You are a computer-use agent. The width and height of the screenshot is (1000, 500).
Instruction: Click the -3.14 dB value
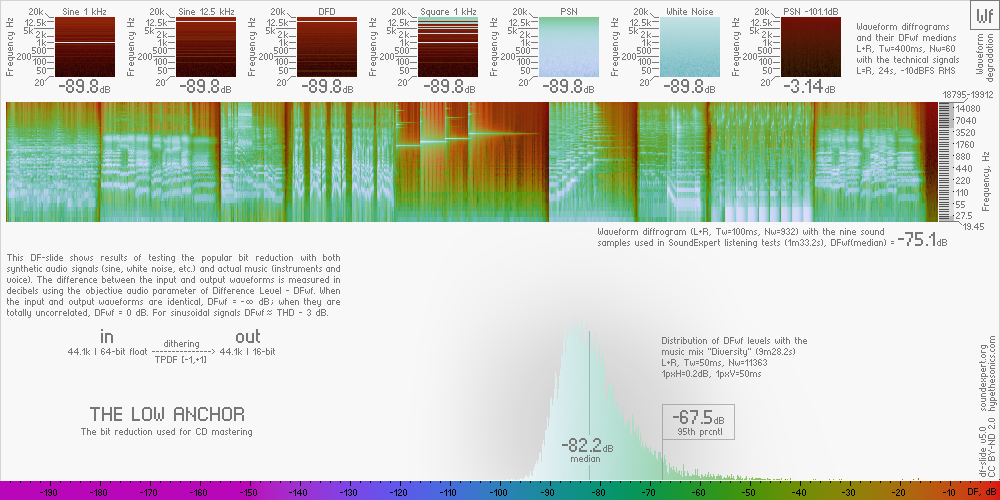coord(811,87)
